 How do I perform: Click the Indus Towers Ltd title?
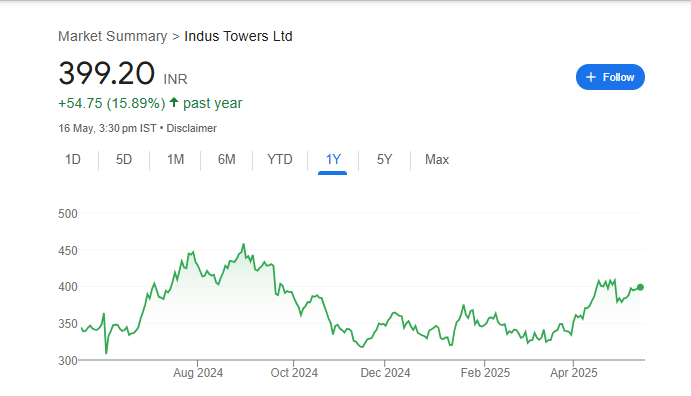[x=238, y=36]
